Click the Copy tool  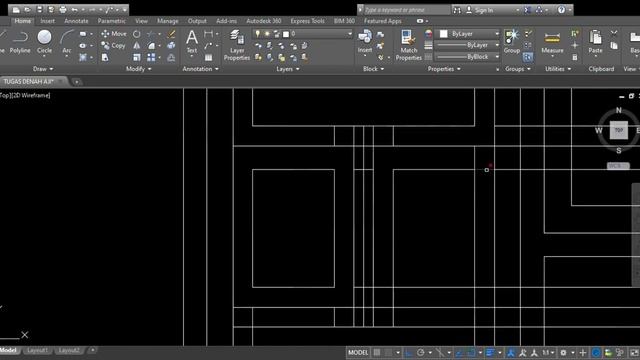(x=113, y=46)
